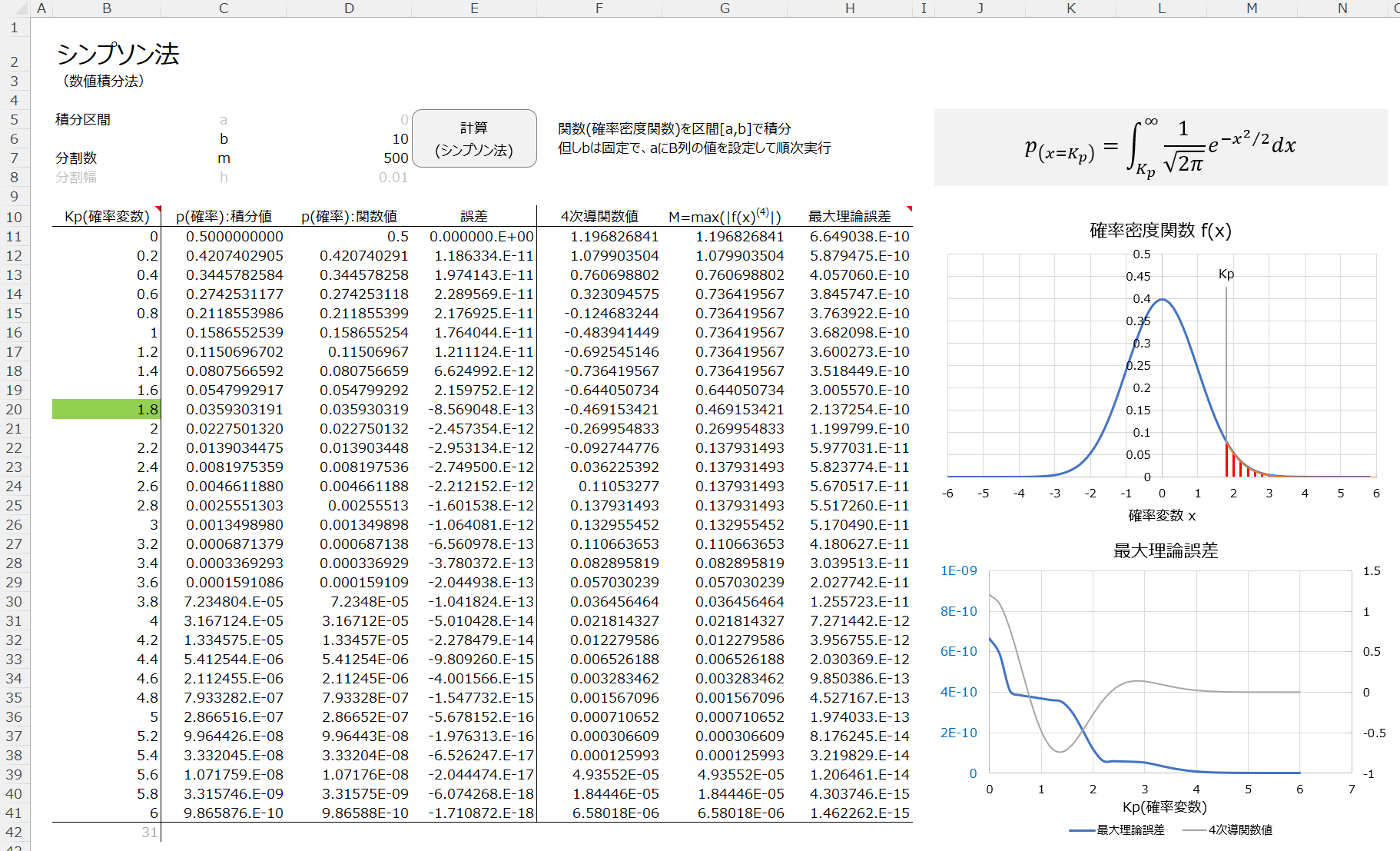Select cell 9.865876.E-10 in last row
This screenshot has width=1400, height=851.
pos(224,813)
